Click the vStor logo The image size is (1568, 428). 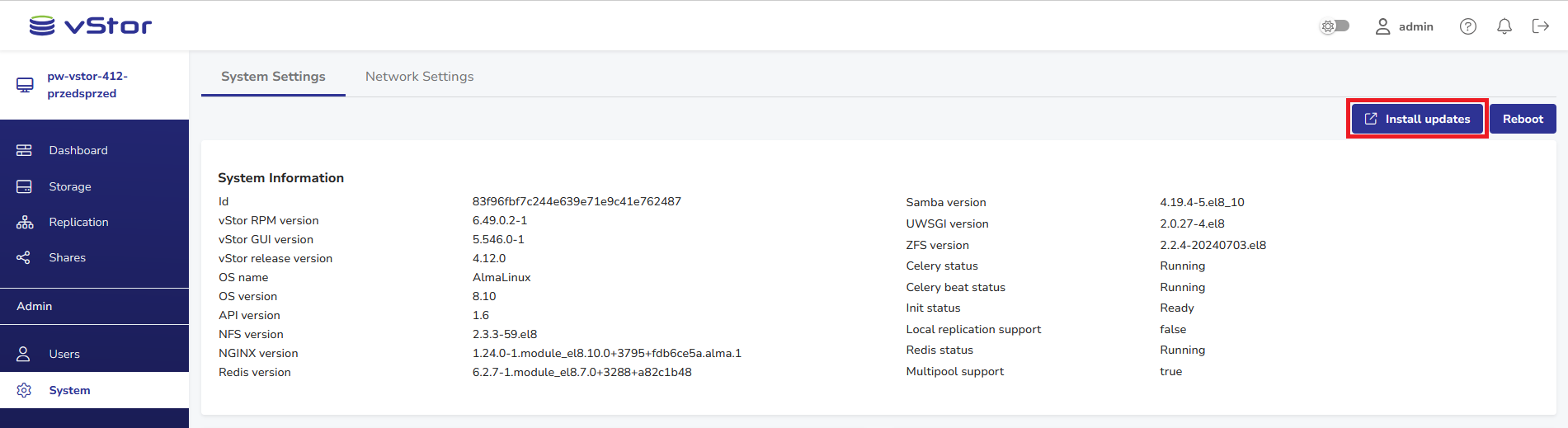click(91, 26)
